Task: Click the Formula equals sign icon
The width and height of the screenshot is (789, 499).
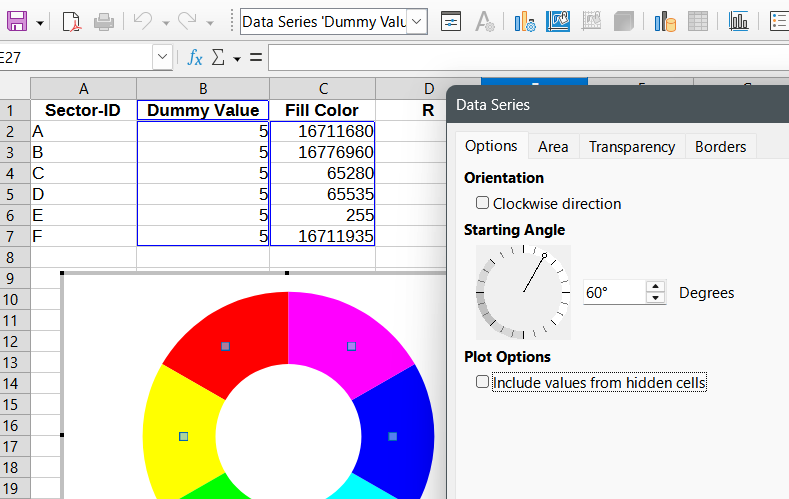Action: point(256,58)
